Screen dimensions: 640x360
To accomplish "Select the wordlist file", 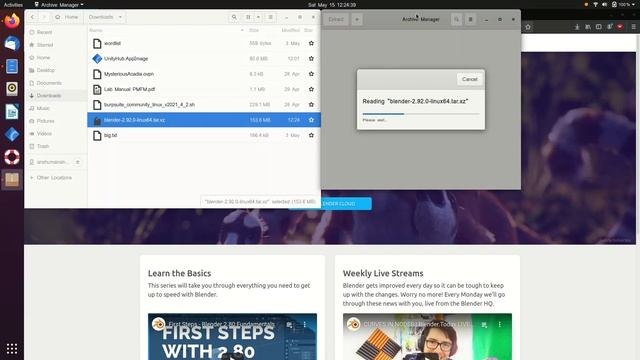I will tap(204, 43).
